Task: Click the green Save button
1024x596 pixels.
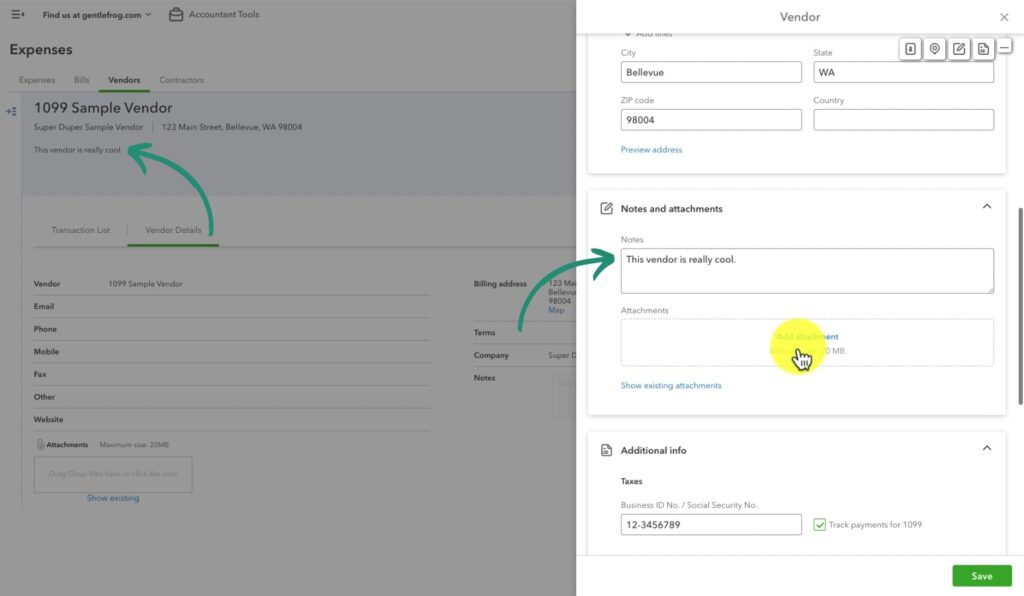Action: tap(981, 575)
